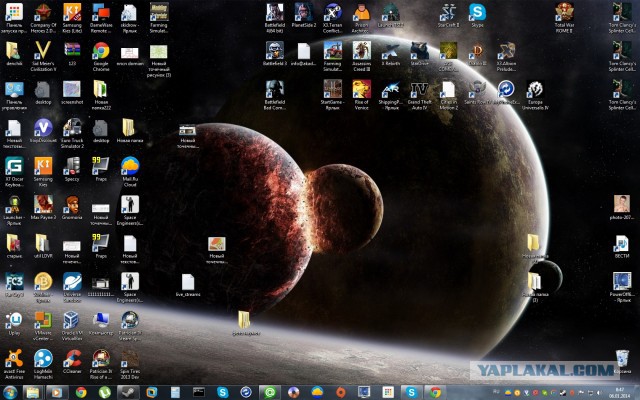640x400 pixels.
Task: Select the photo-207 image thumbnail
Action: click(622, 207)
